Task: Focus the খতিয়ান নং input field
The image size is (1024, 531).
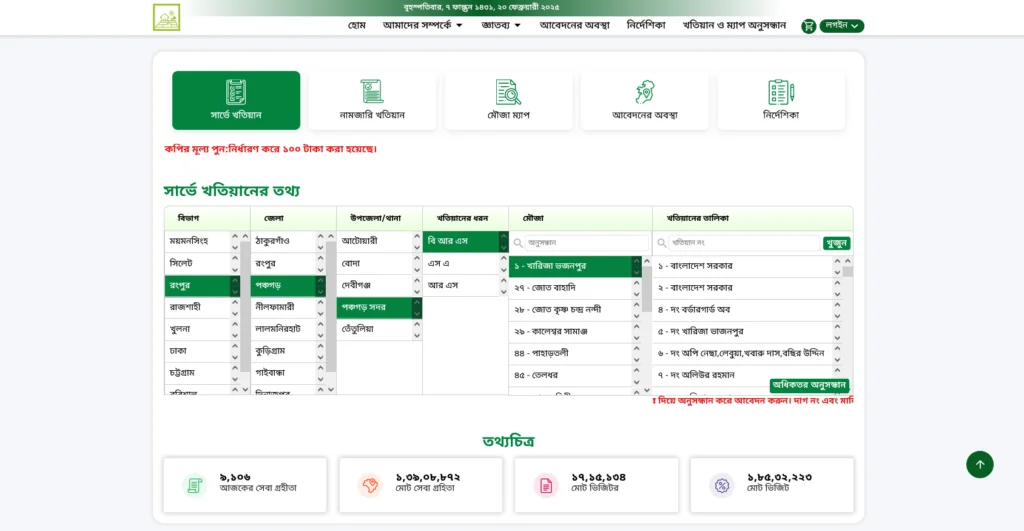Action: (744, 243)
